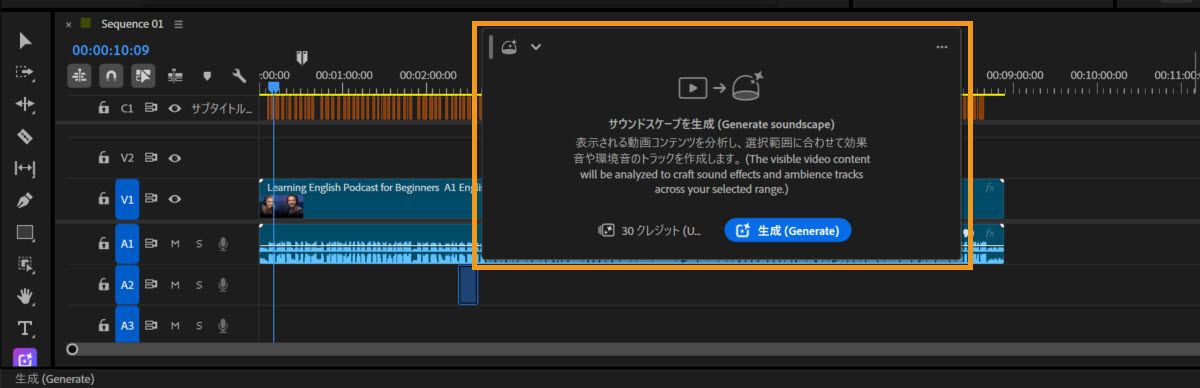Close the Sequence 01 tab
This screenshot has width=1200, height=388.
coord(69,24)
